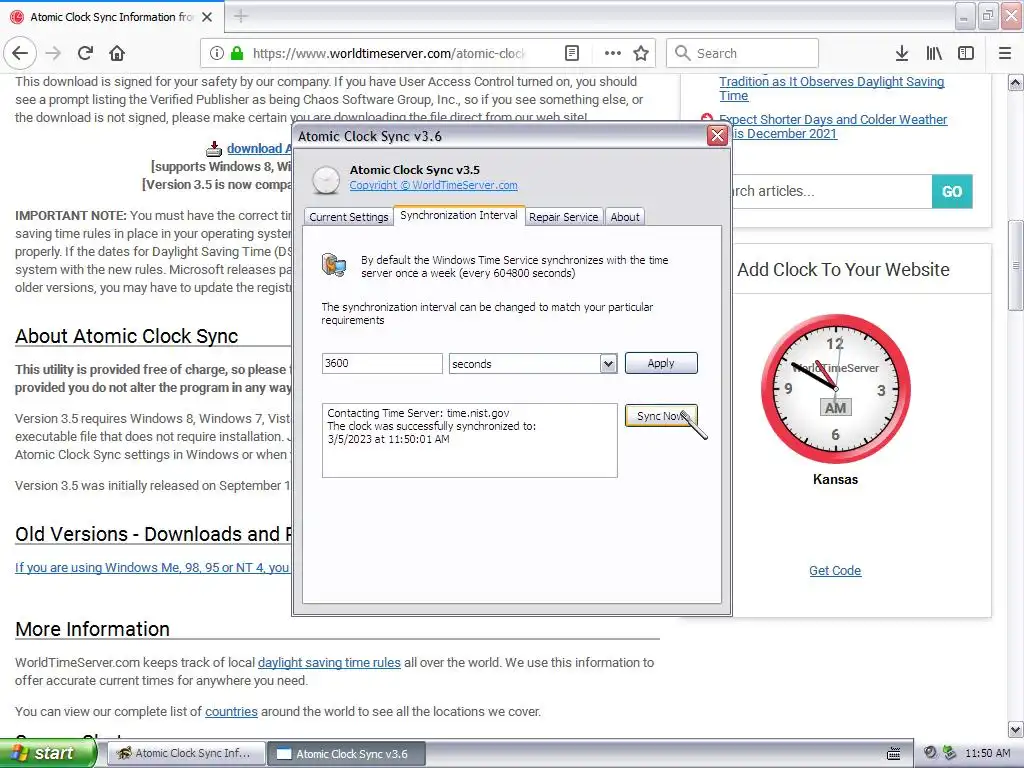Viewport: 1024px width, 768px height.
Task: Apply the synchronization interval
Action: click(x=661, y=363)
